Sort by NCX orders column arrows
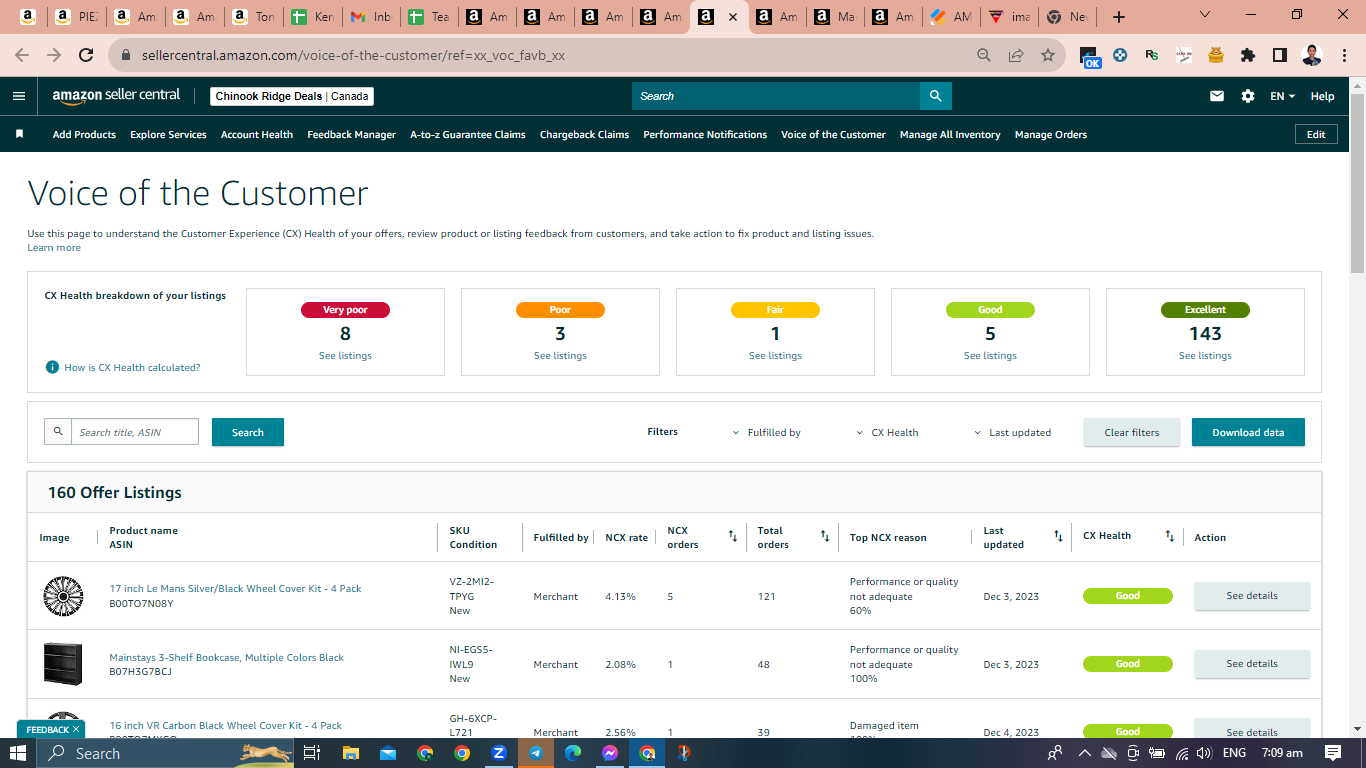The image size is (1366, 768). click(732, 537)
